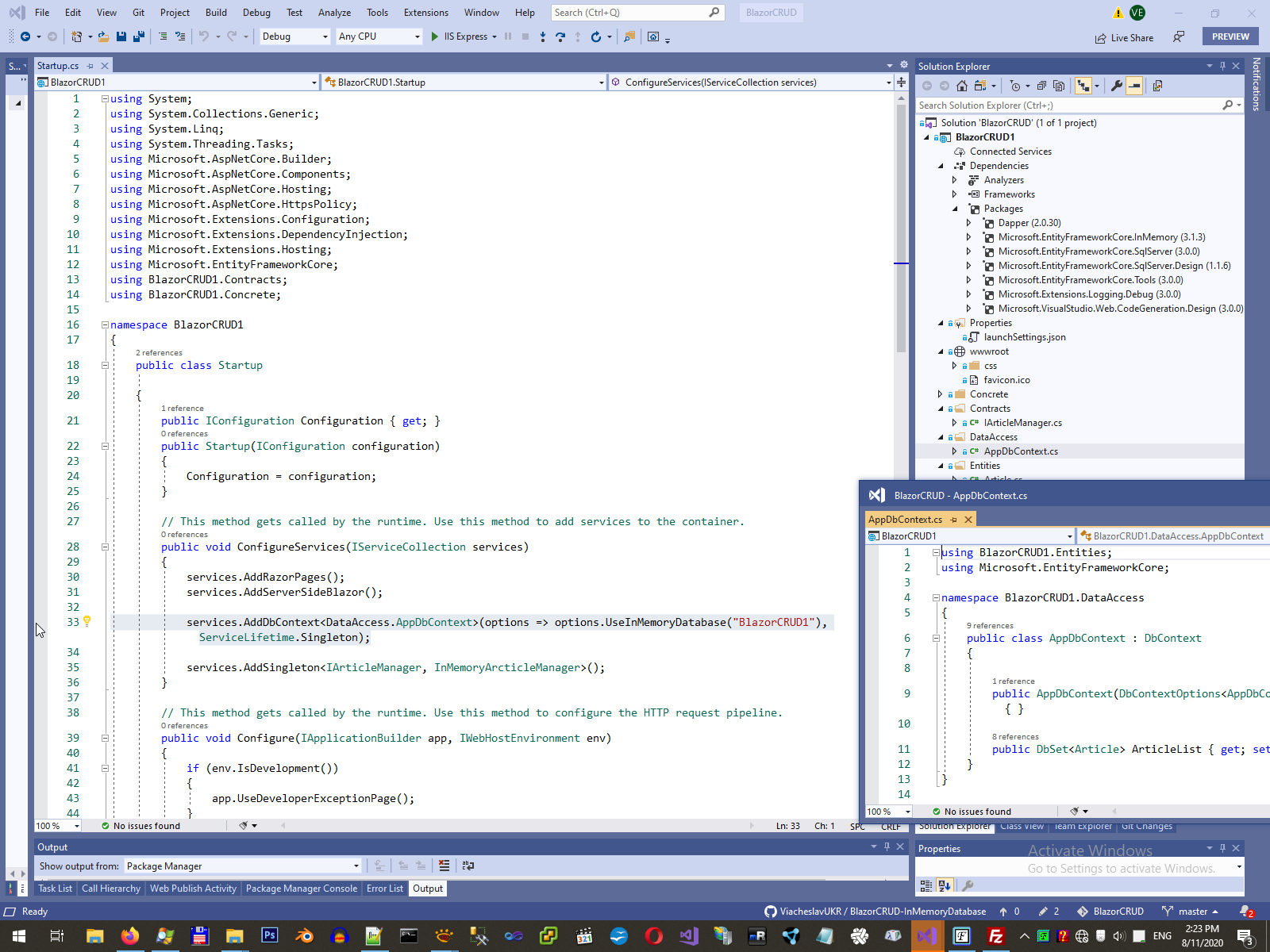Screen dimensions: 1270x952
Task: Click the PREVIEW button
Action: click(1230, 36)
